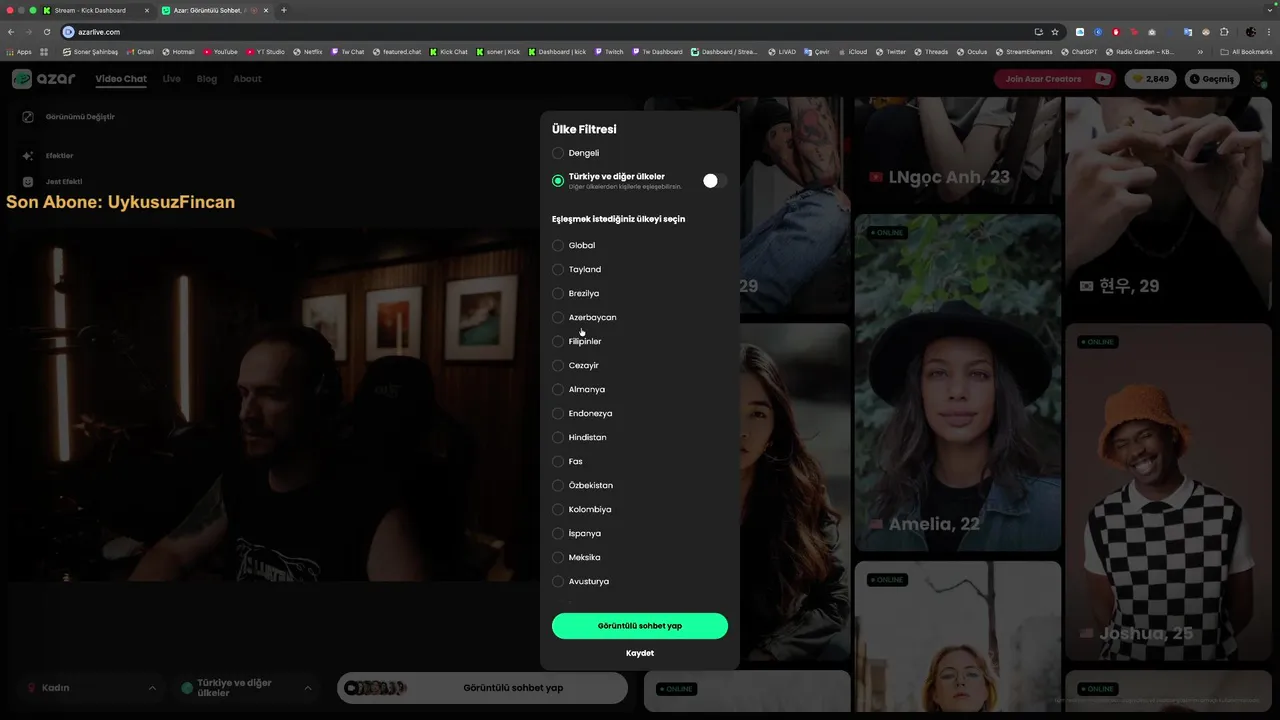Image resolution: width=1280 pixels, height=720 pixels.
Task: Expand the tab search dropdown arrow
Action: click(x=1269, y=10)
